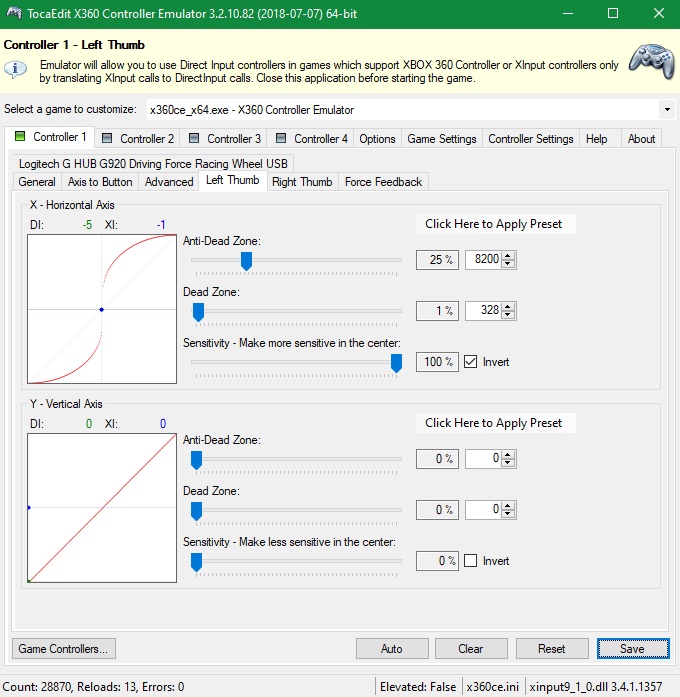Image resolution: width=680 pixels, height=697 pixels.
Task: Click Y Anti-Dead Zone 0 % field
Action: coord(437,459)
